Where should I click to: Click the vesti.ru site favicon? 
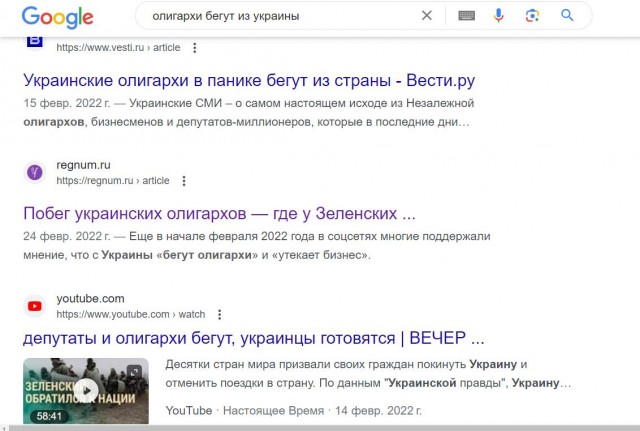(x=35, y=41)
